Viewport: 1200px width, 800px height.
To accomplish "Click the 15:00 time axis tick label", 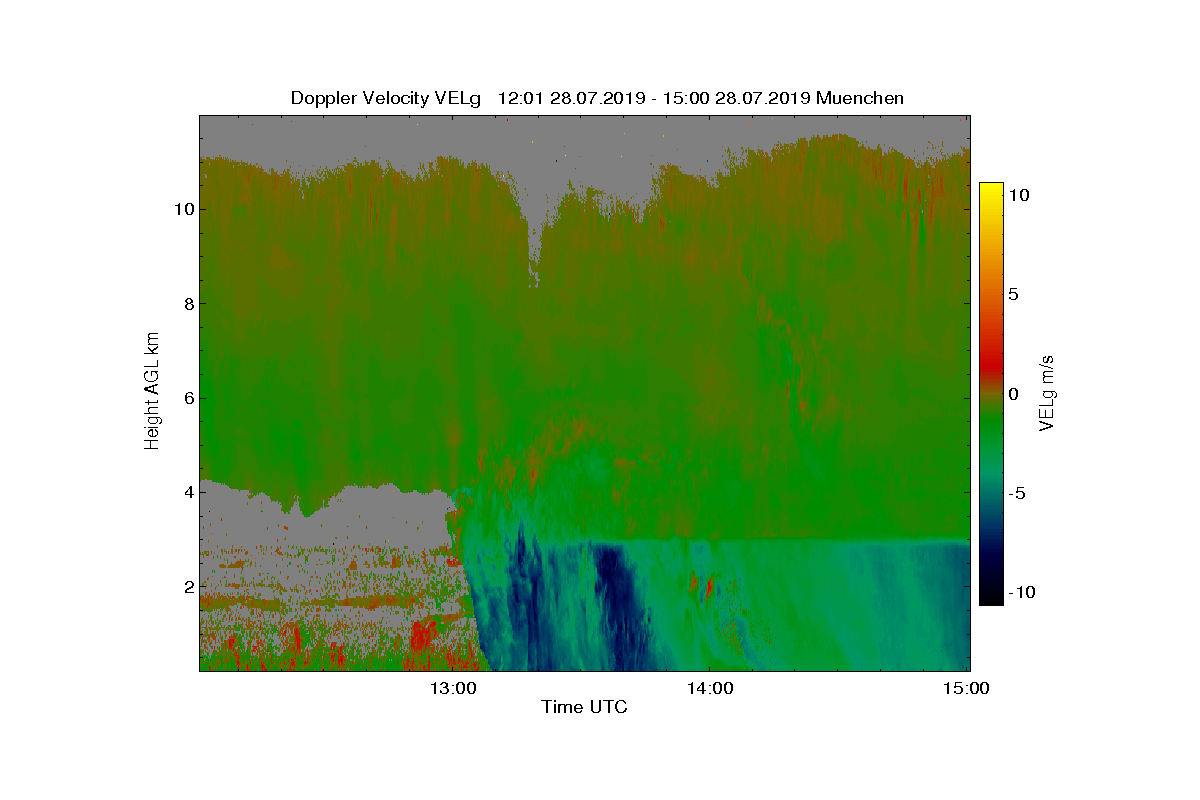I will 965,688.
